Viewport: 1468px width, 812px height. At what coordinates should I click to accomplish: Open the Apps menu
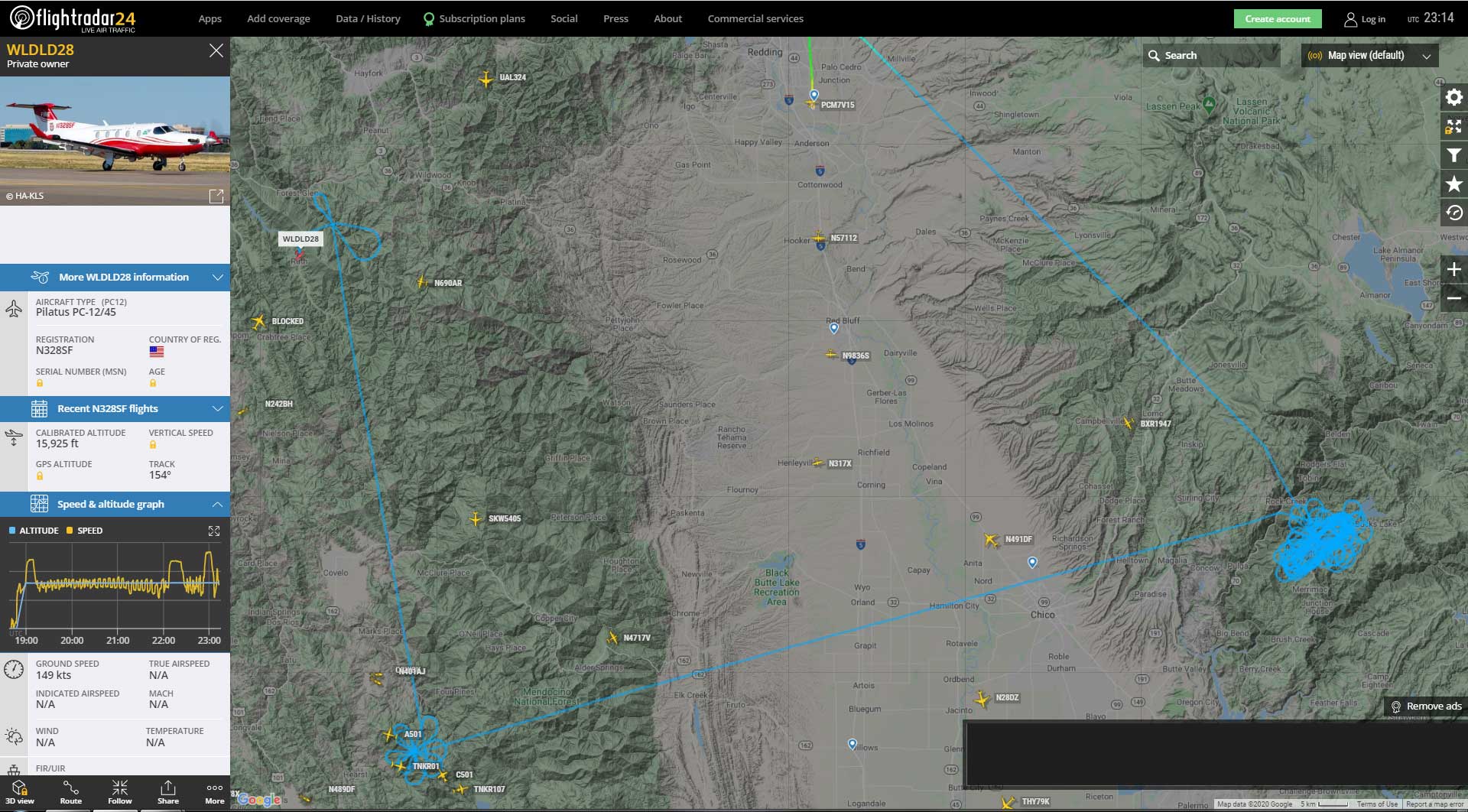pyautogui.click(x=209, y=19)
